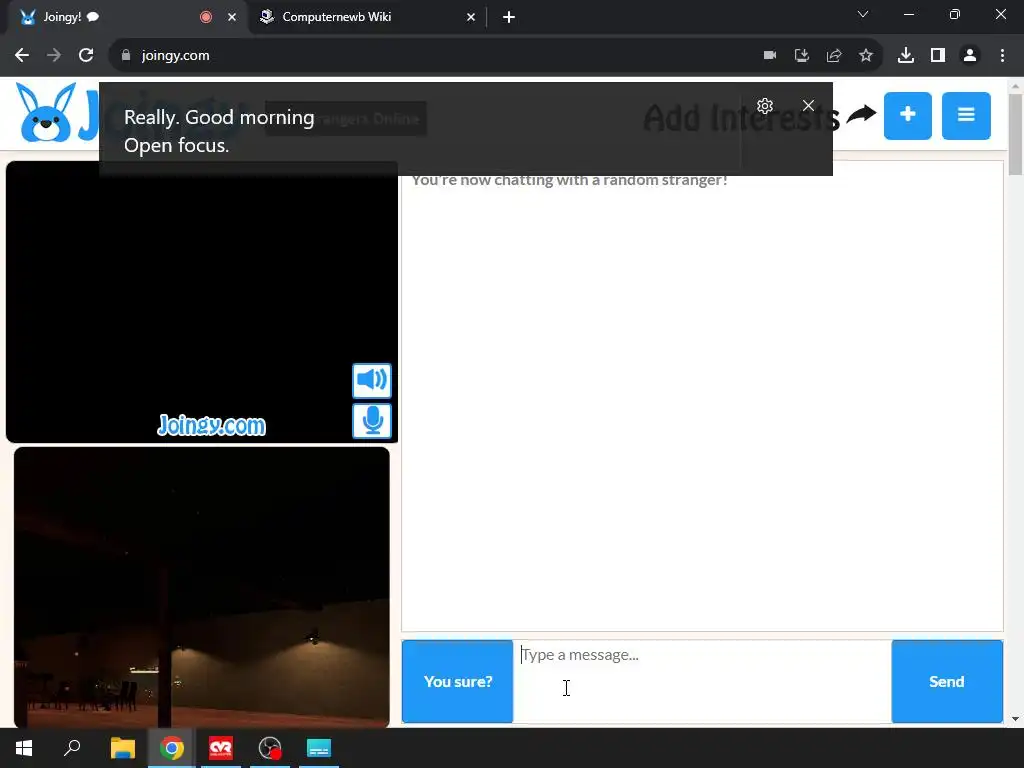Close the Joingy! tab
This screenshot has width=1024, height=768.
coord(232,17)
